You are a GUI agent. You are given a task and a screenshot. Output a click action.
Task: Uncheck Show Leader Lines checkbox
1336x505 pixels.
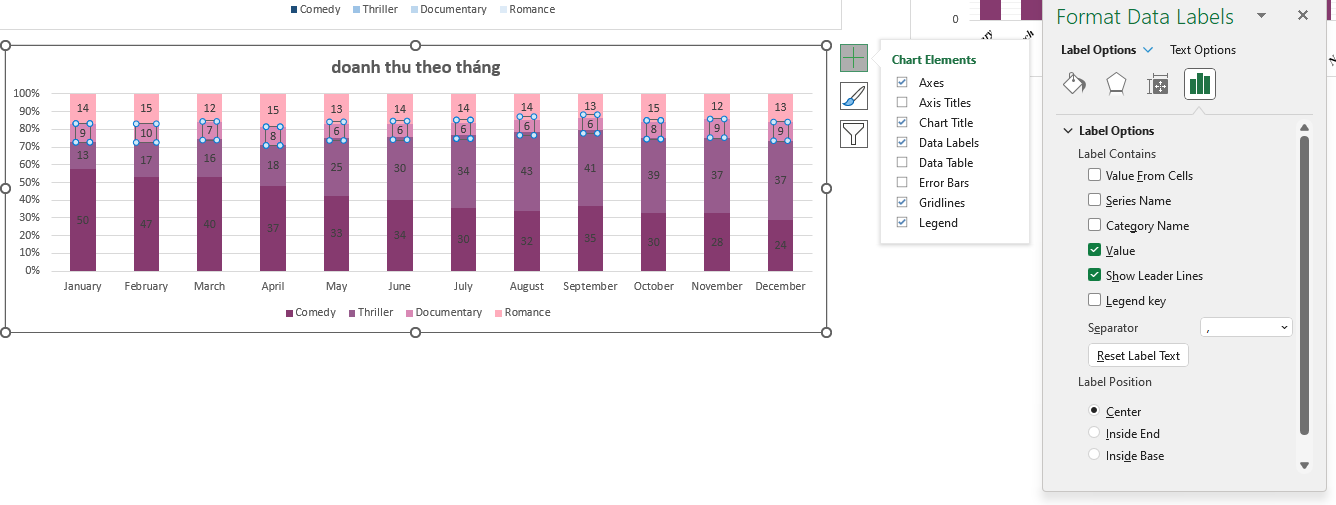pos(1095,276)
